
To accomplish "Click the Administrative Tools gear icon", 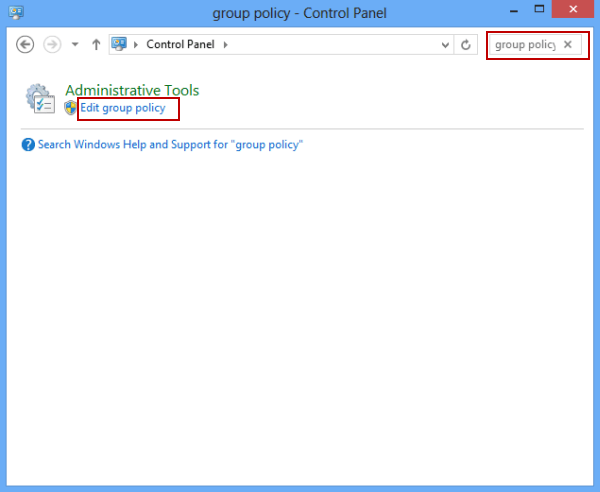I will [40, 99].
